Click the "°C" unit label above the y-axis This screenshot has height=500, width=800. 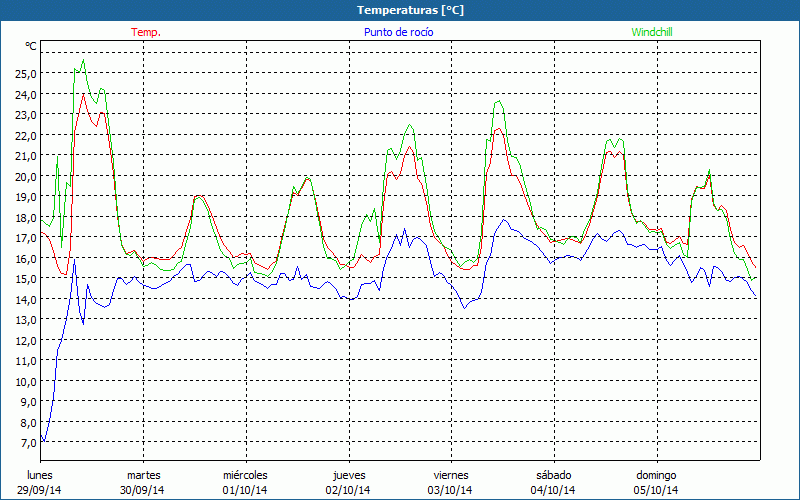(x=32, y=46)
